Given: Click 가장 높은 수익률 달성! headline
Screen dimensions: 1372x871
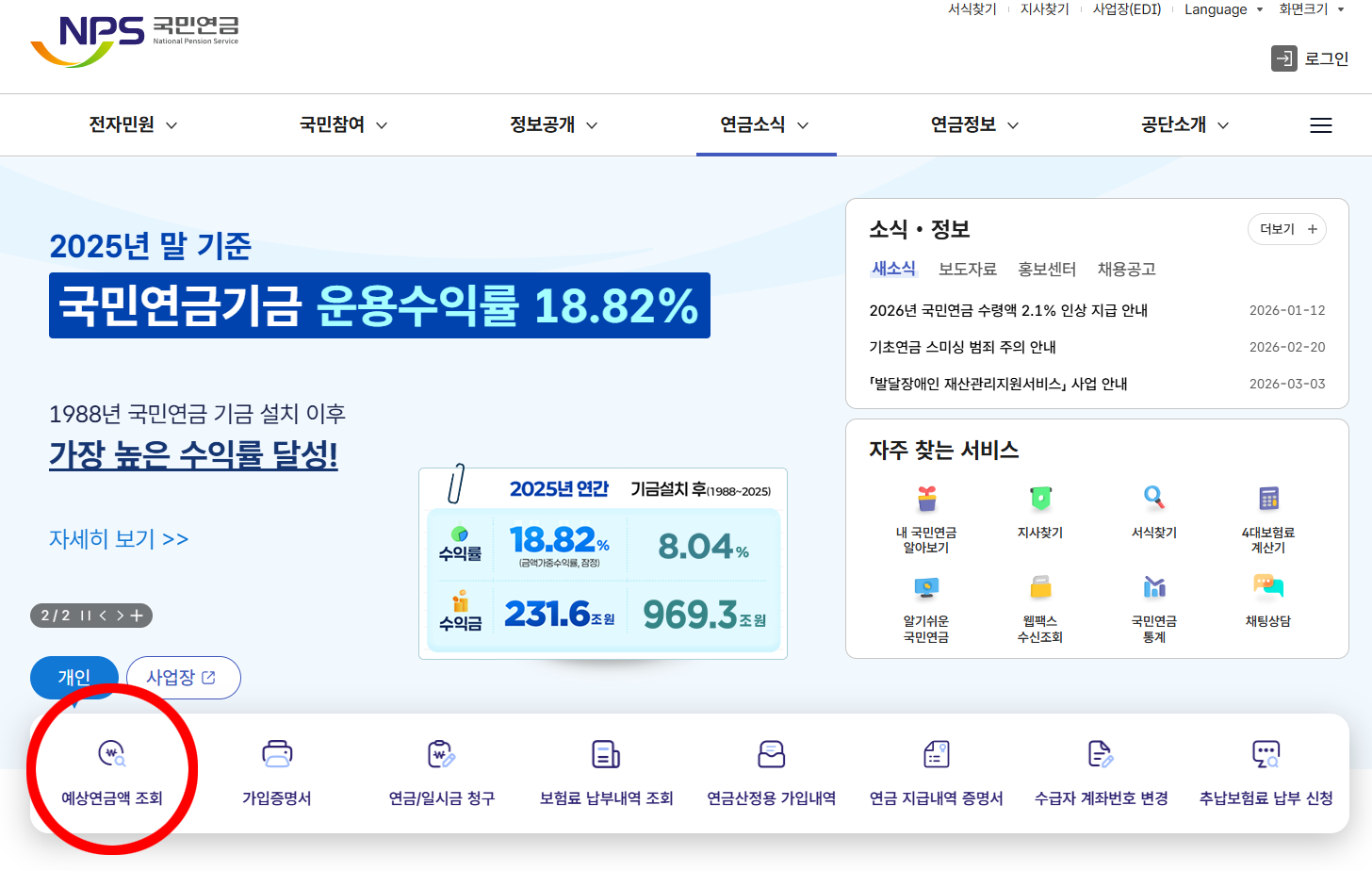Looking at the screenshot, I should click(x=193, y=454).
